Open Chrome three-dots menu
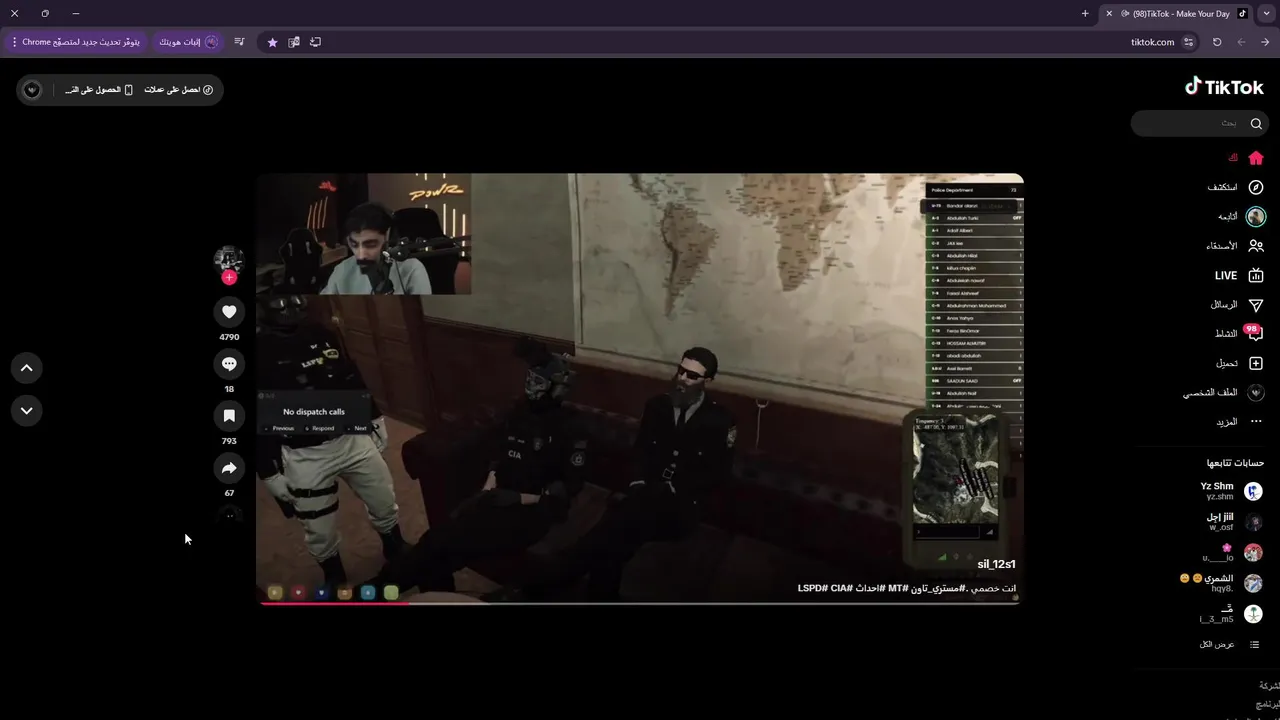Image resolution: width=1280 pixels, height=720 pixels. point(14,42)
